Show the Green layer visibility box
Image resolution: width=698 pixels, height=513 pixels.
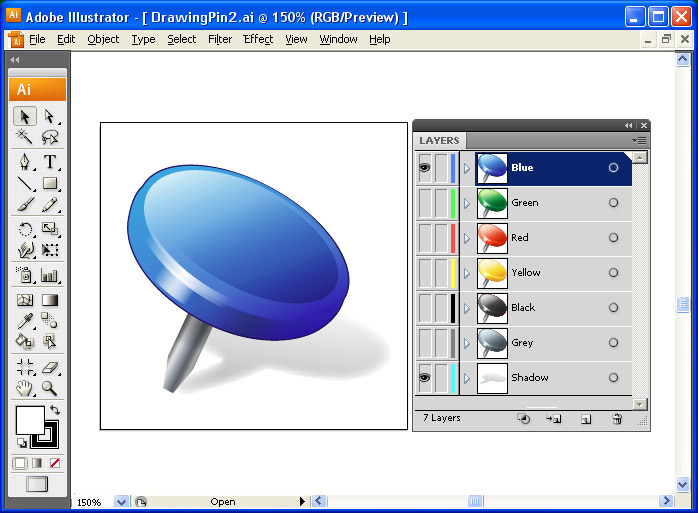point(425,203)
